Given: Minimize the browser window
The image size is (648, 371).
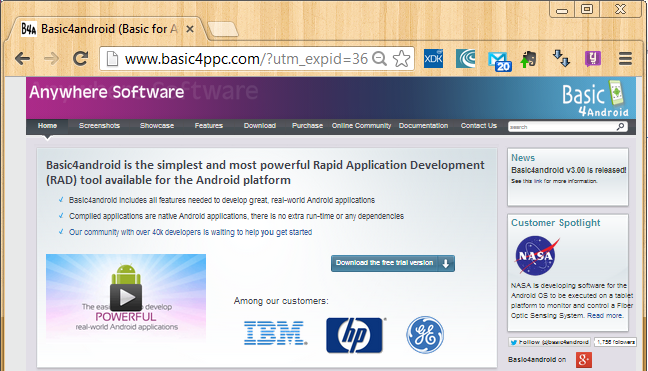Looking at the screenshot, I should click(562, 10).
